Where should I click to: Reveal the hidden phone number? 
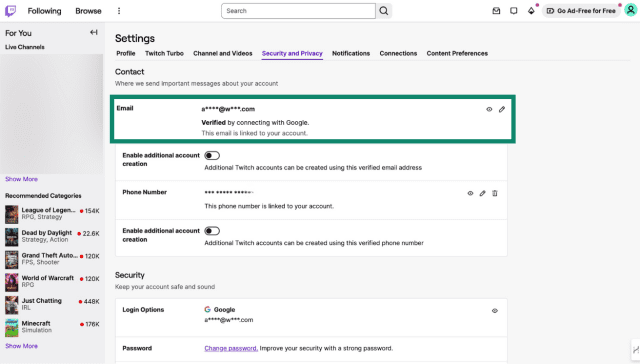[470, 193]
